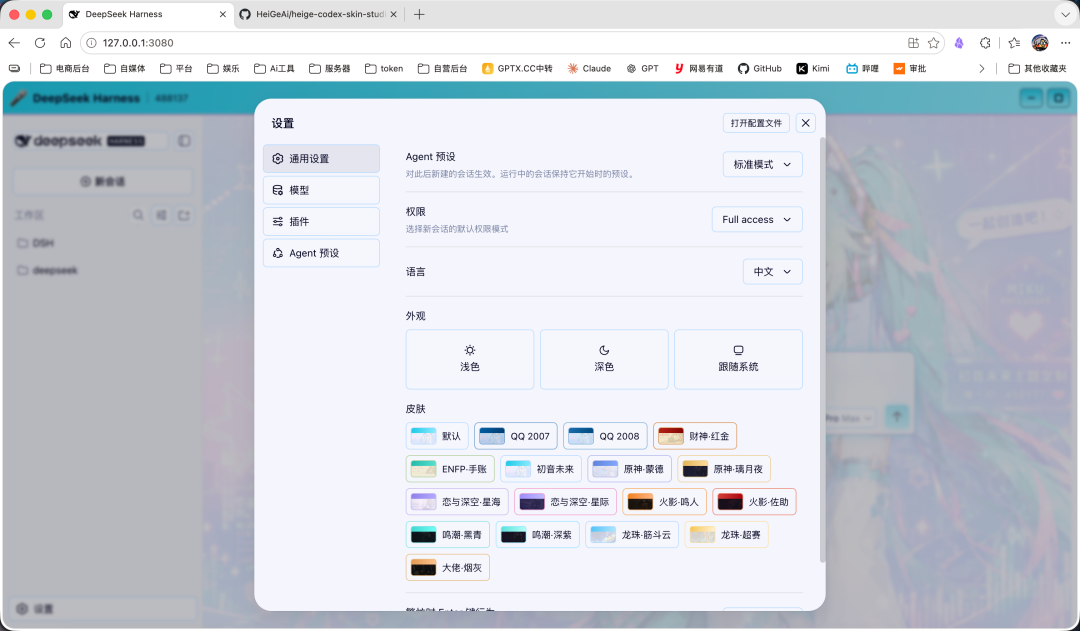Viewport: 1080px width, 631px height.
Task: Open the 自媒体 bookmark folder
Action: pos(125,68)
